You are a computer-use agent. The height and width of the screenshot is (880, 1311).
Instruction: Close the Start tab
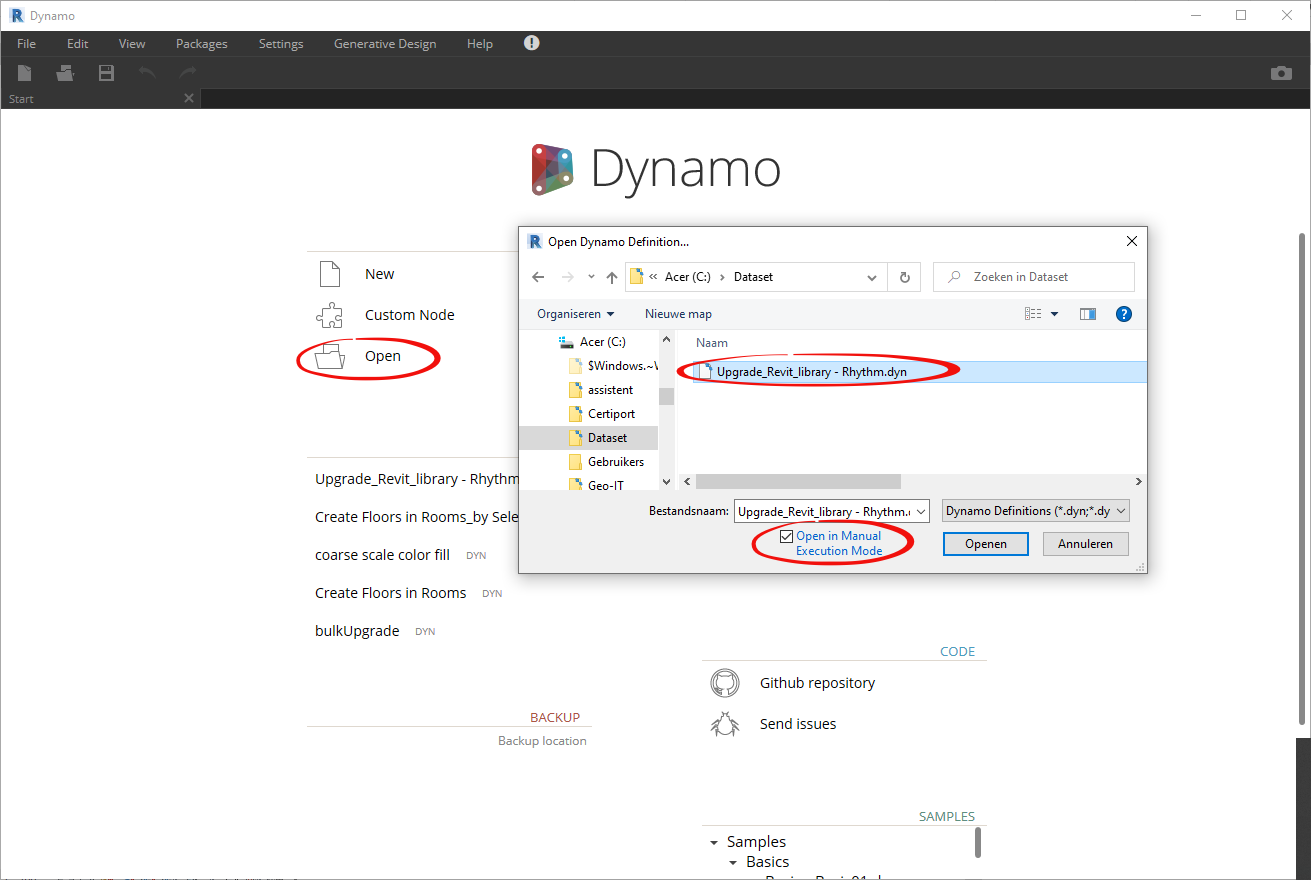pyautogui.click(x=189, y=98)
